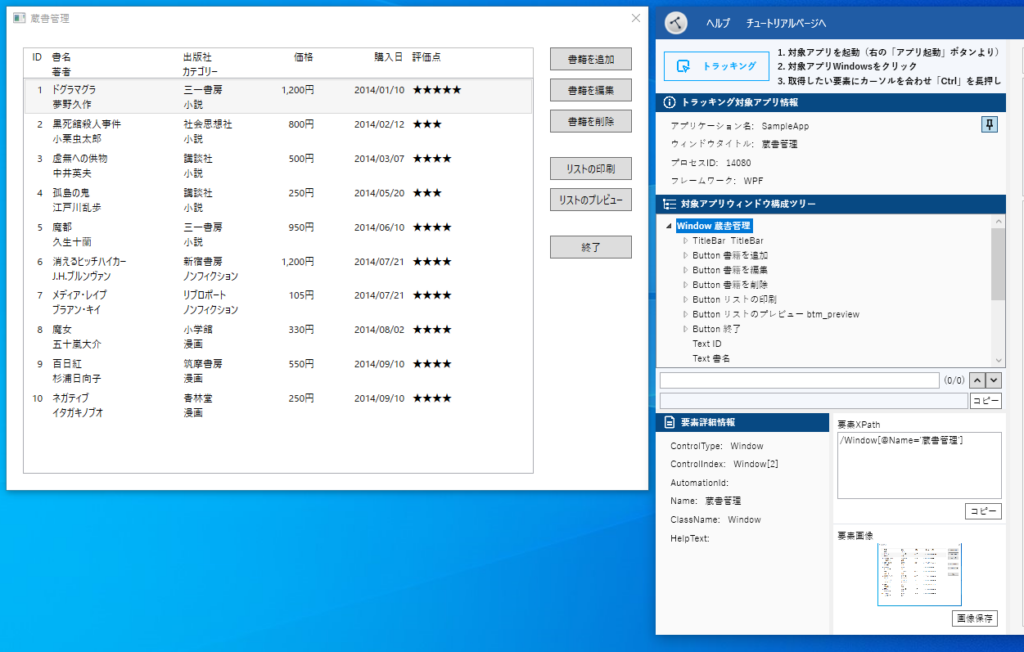
Task: Open the ヘルプ menu
Action: point(718,23)
